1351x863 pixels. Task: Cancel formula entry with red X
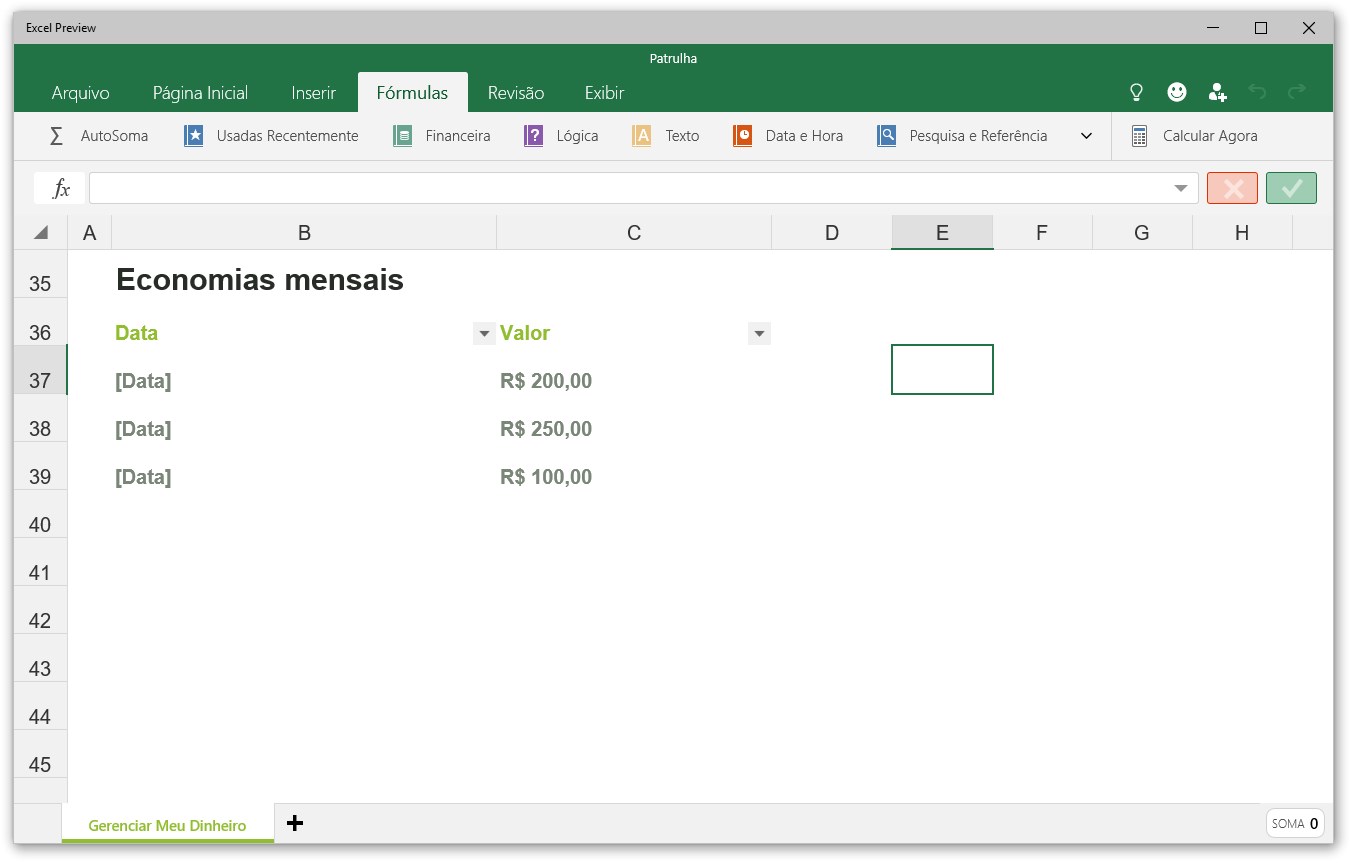[x=1232, y=188]
